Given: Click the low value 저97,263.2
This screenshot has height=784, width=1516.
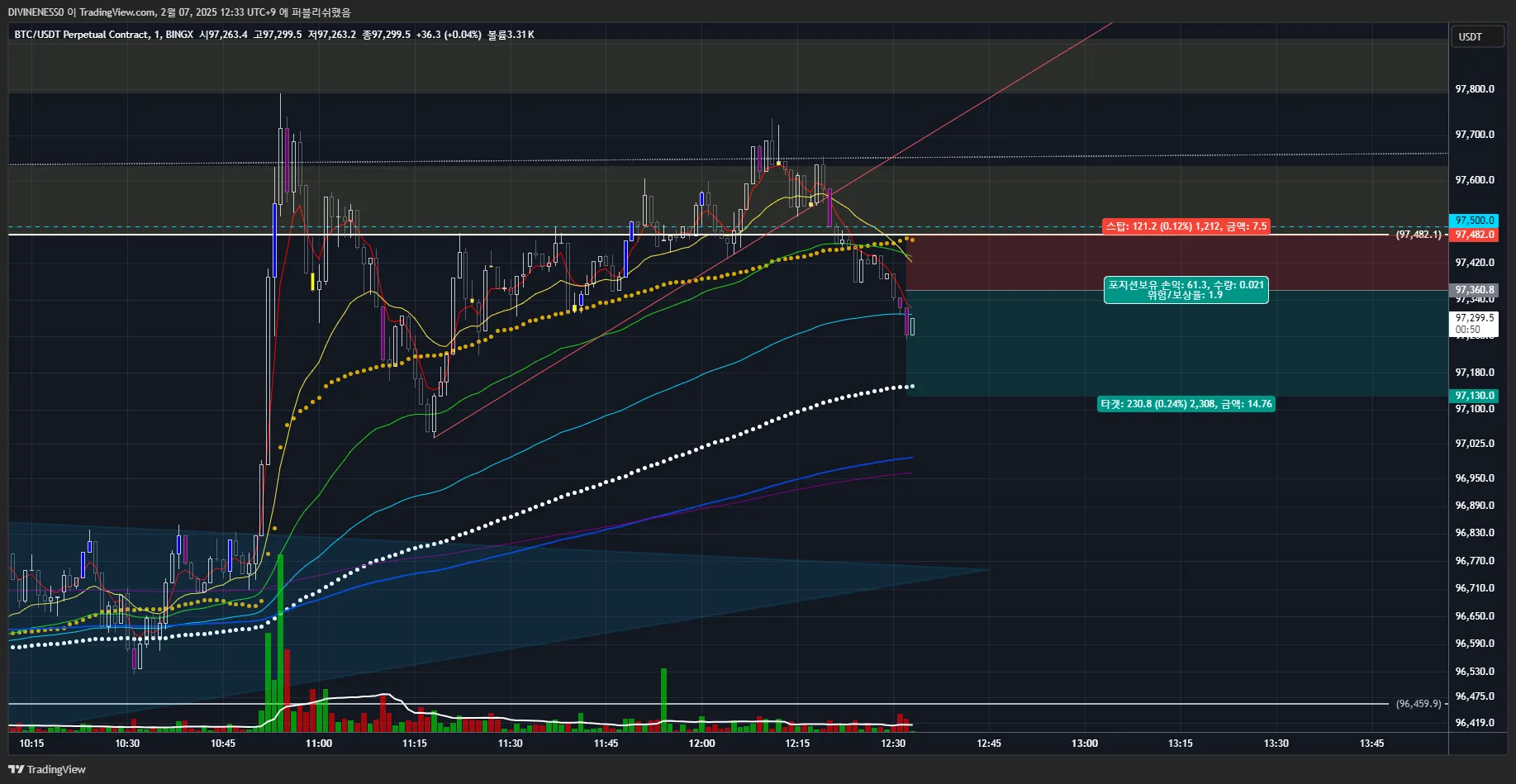Looking at the screenshot, I should [332, 35].
